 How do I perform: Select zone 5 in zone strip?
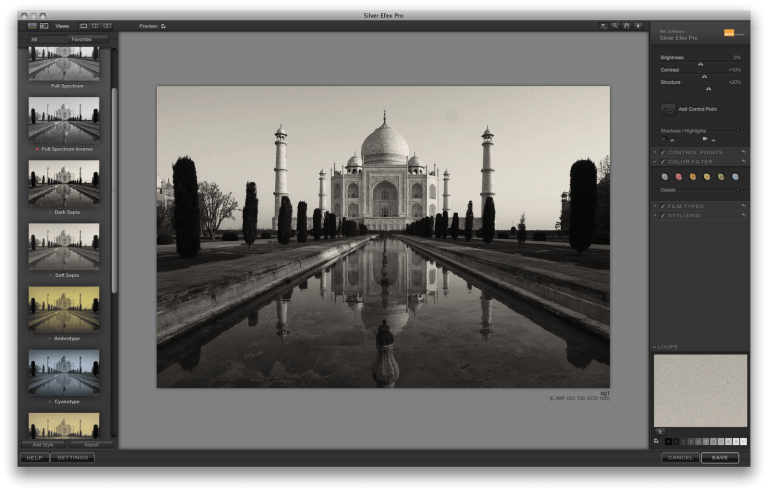pyautogui.click(x=706, y=442)
